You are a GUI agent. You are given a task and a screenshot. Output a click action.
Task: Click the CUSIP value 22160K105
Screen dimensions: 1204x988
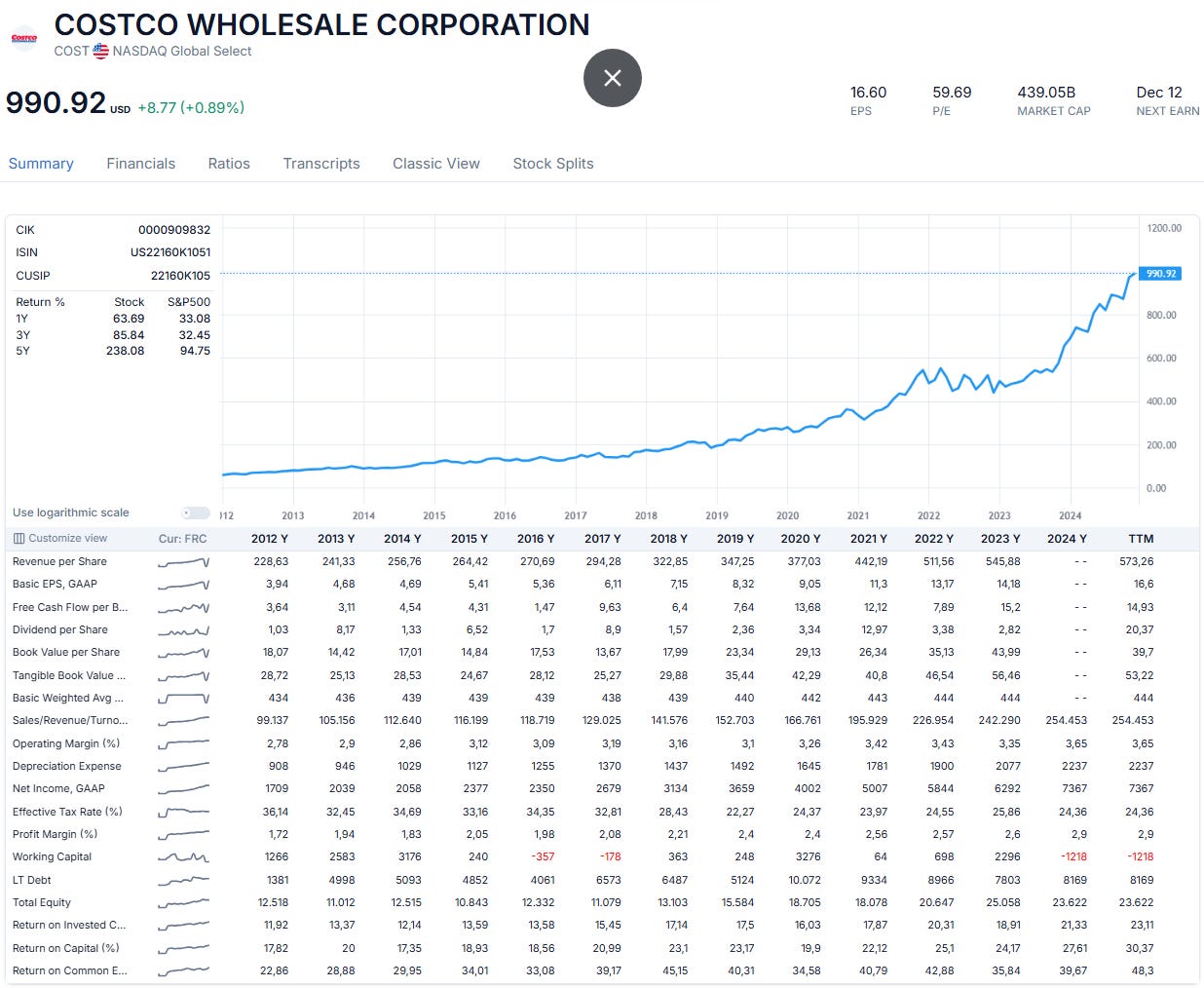coord(180,276)
